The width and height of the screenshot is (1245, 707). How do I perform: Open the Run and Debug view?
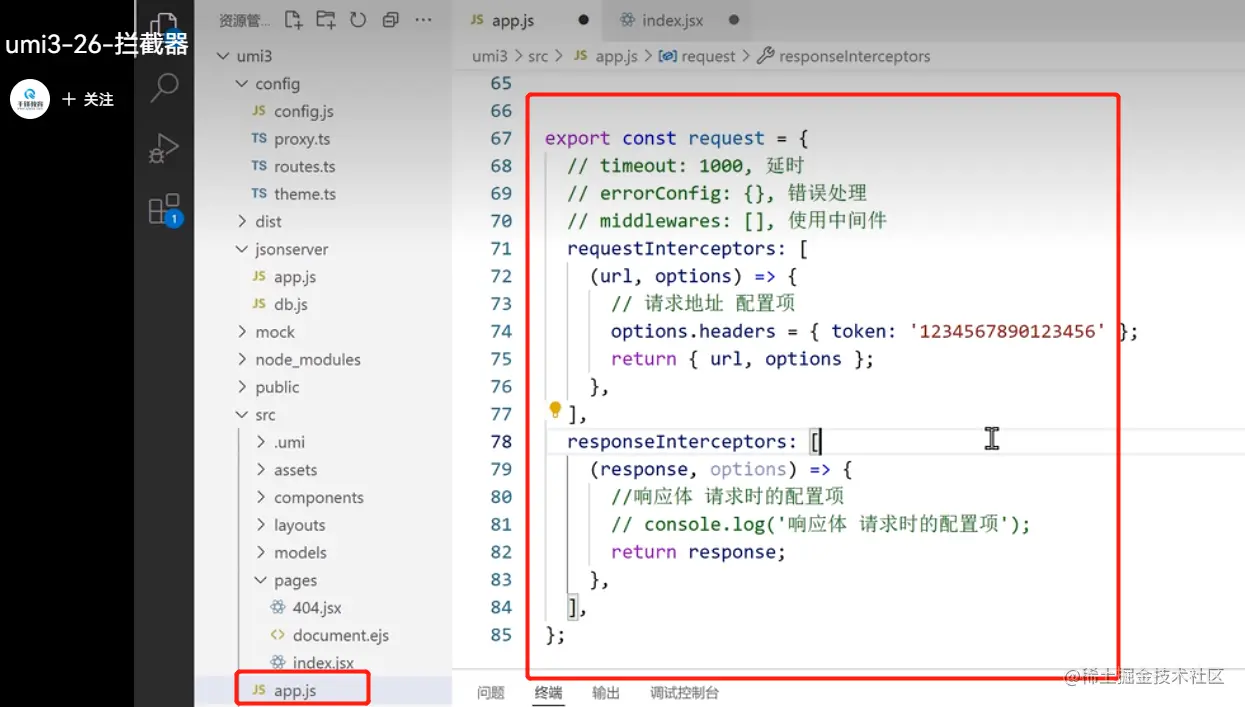point(163,148)
